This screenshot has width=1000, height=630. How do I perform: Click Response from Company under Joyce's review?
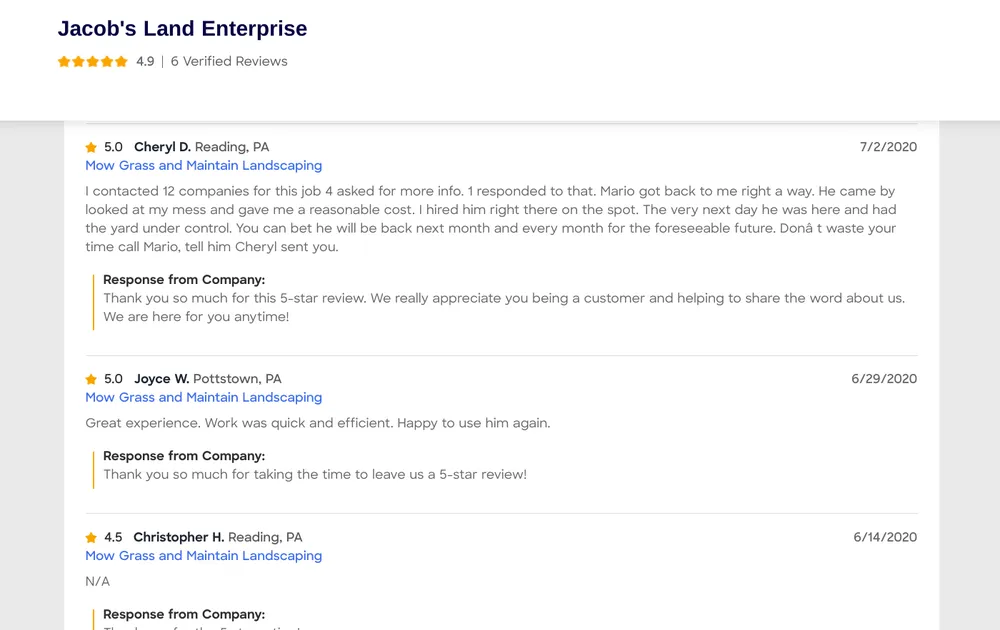pyautogui.click(x=184, y=456)
